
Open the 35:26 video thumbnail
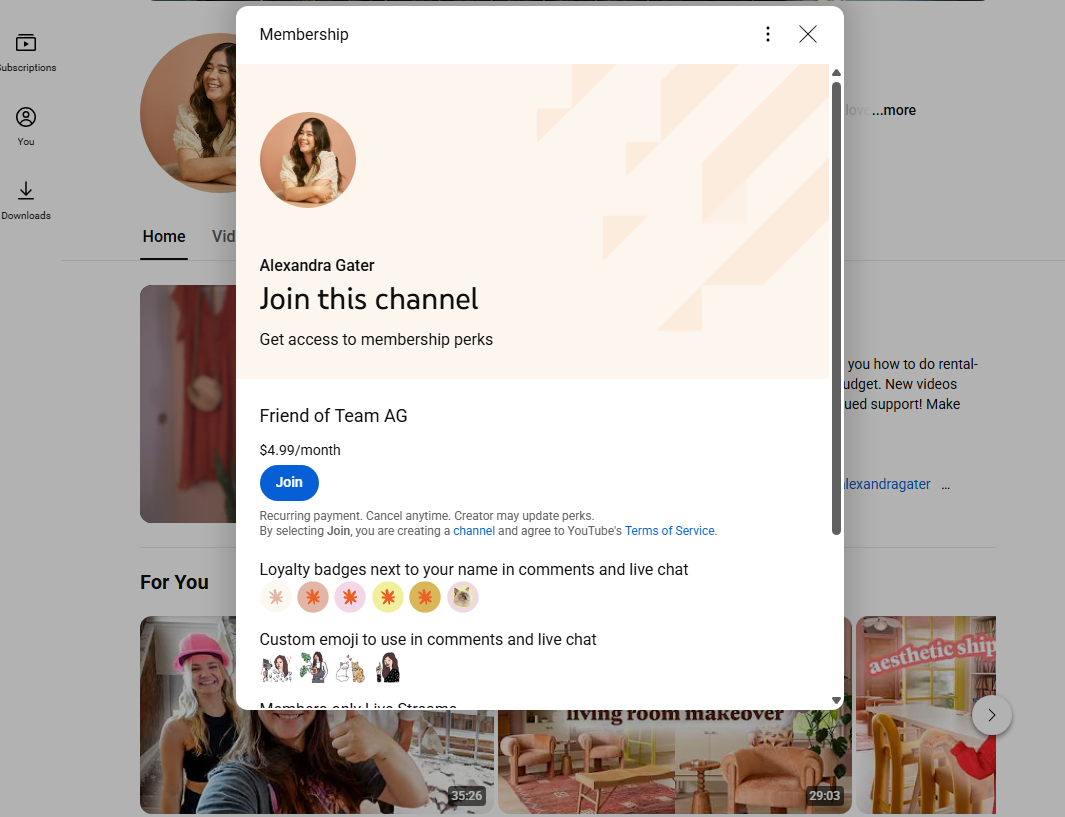317,714
